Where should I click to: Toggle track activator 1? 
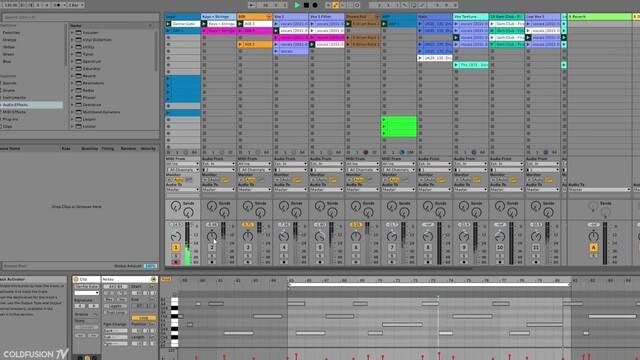tap(176, 247)
